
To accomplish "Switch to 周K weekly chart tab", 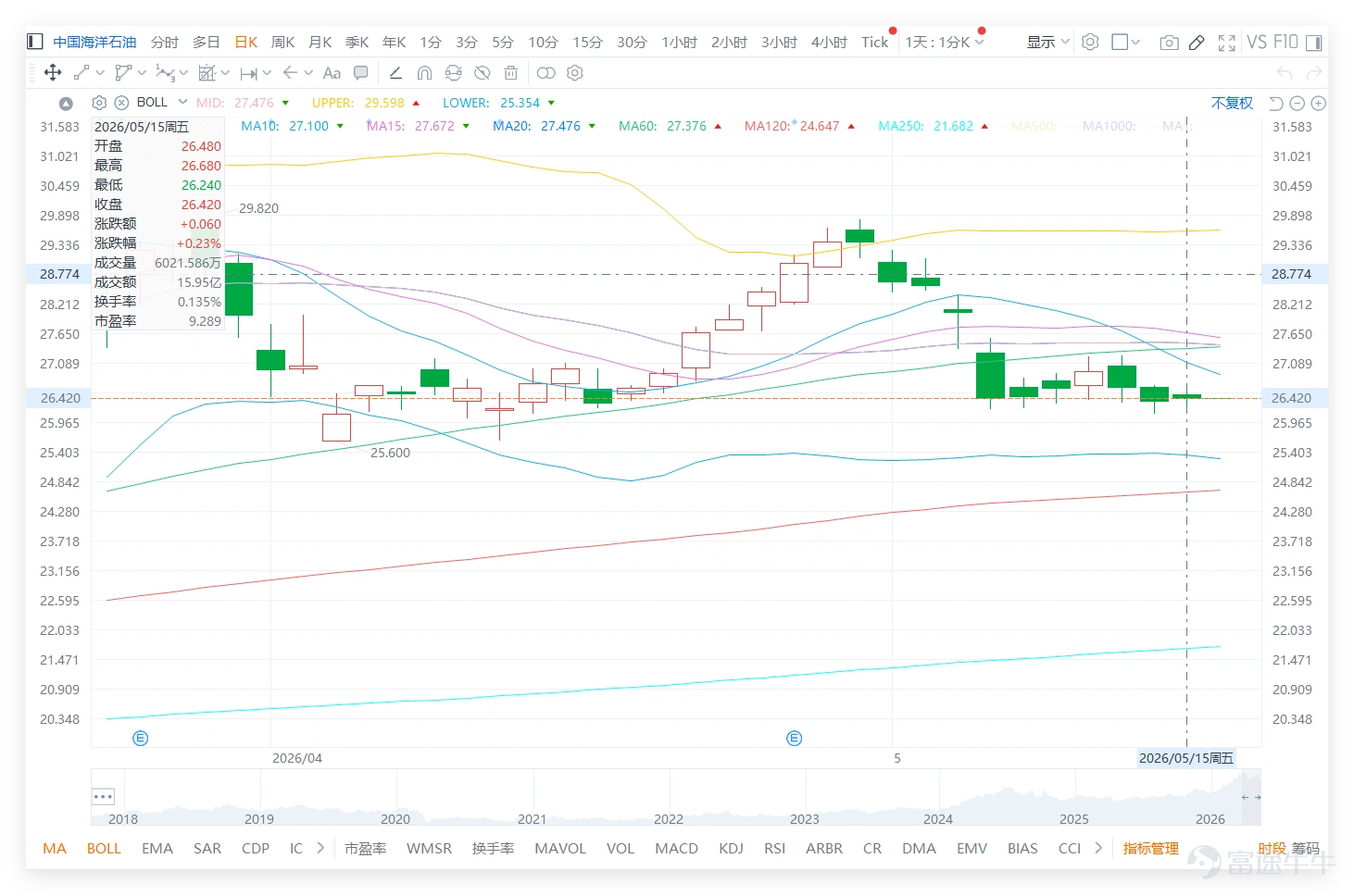I will pos(282,42).
